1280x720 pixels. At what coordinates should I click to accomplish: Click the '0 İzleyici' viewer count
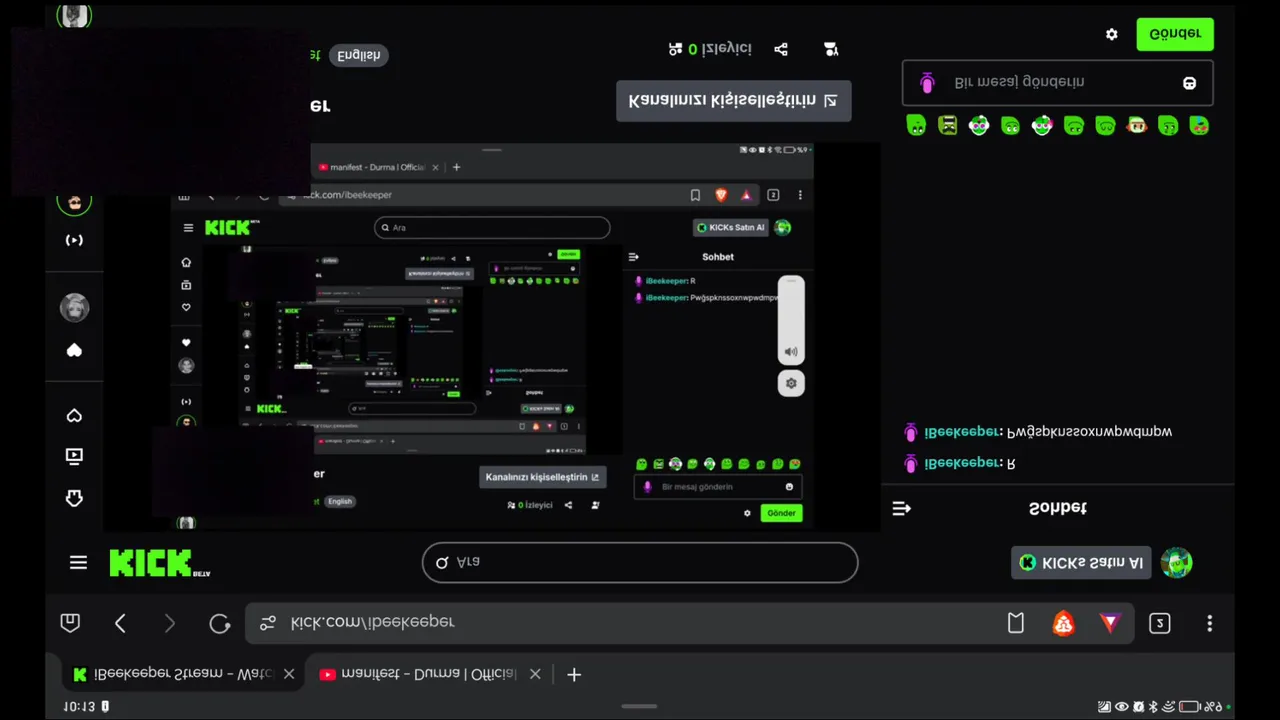click(x=710, y=49)
